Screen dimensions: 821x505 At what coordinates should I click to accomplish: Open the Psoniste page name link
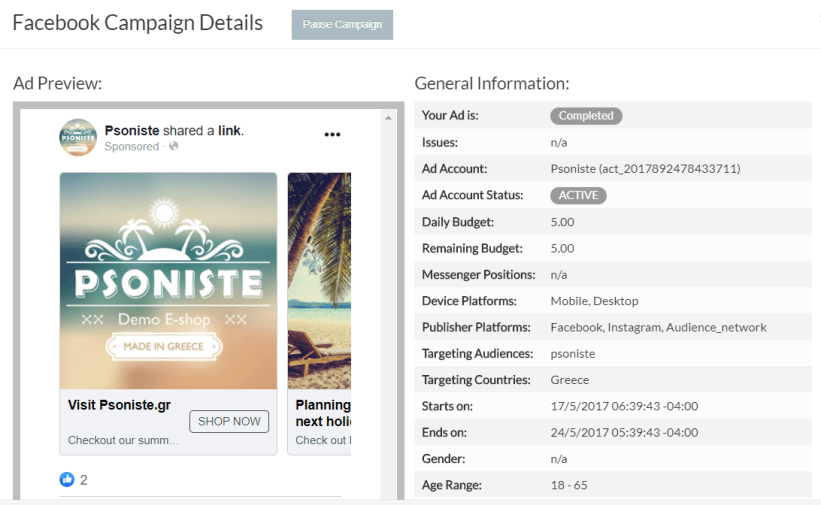pyautogui.click(x=132, y=130)
